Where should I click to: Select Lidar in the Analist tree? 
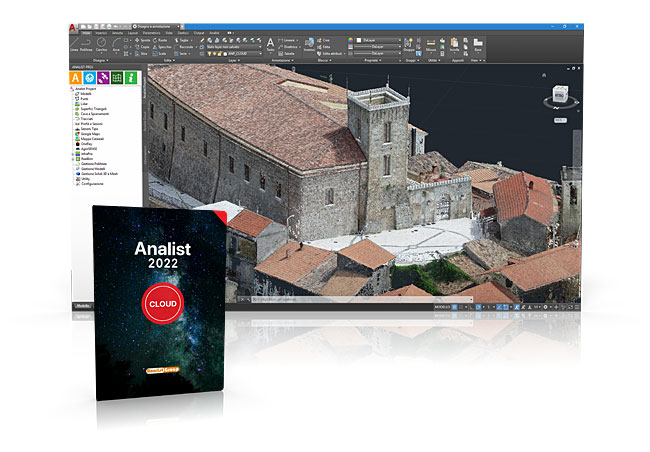[84, 104]
